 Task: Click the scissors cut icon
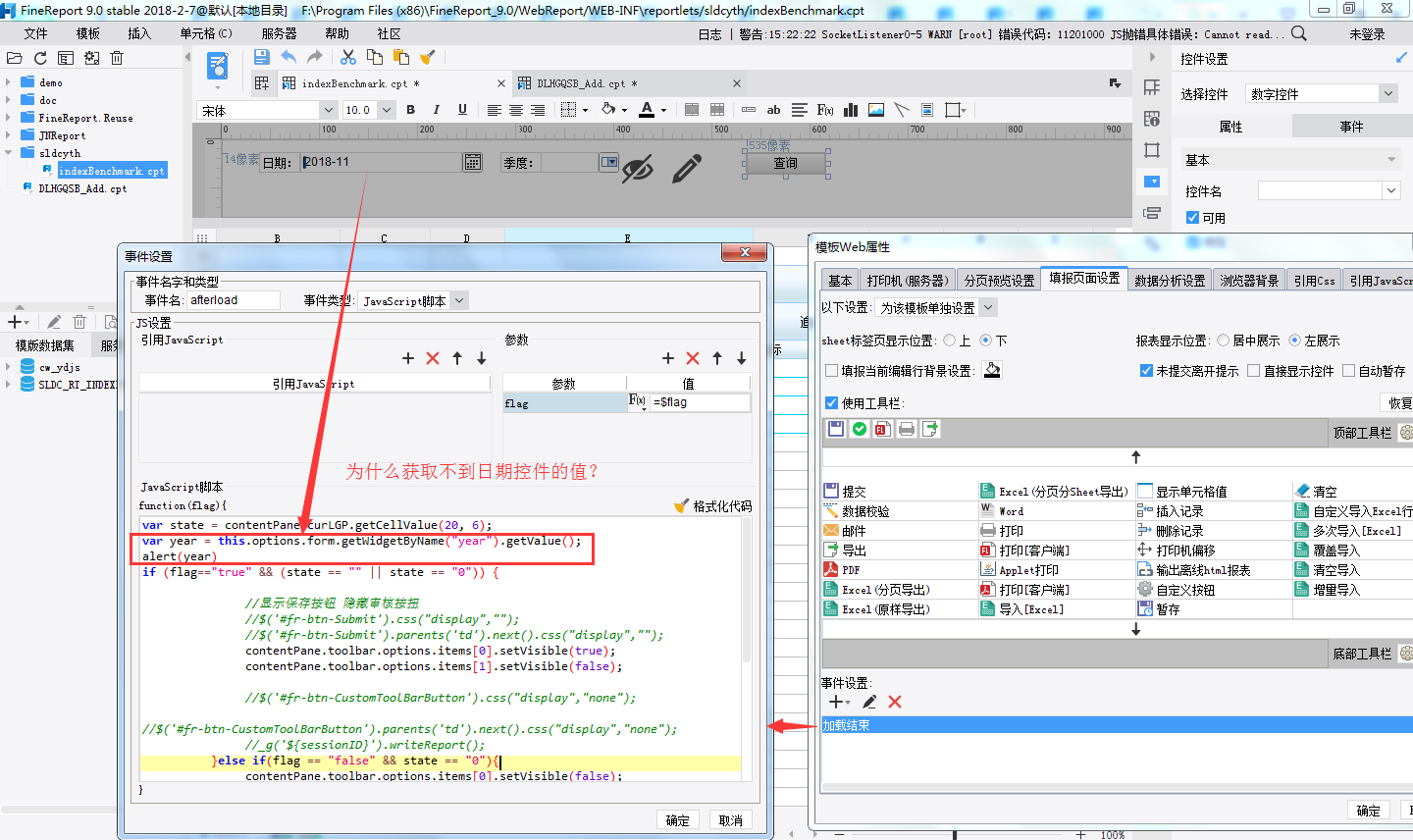point(348,57)
